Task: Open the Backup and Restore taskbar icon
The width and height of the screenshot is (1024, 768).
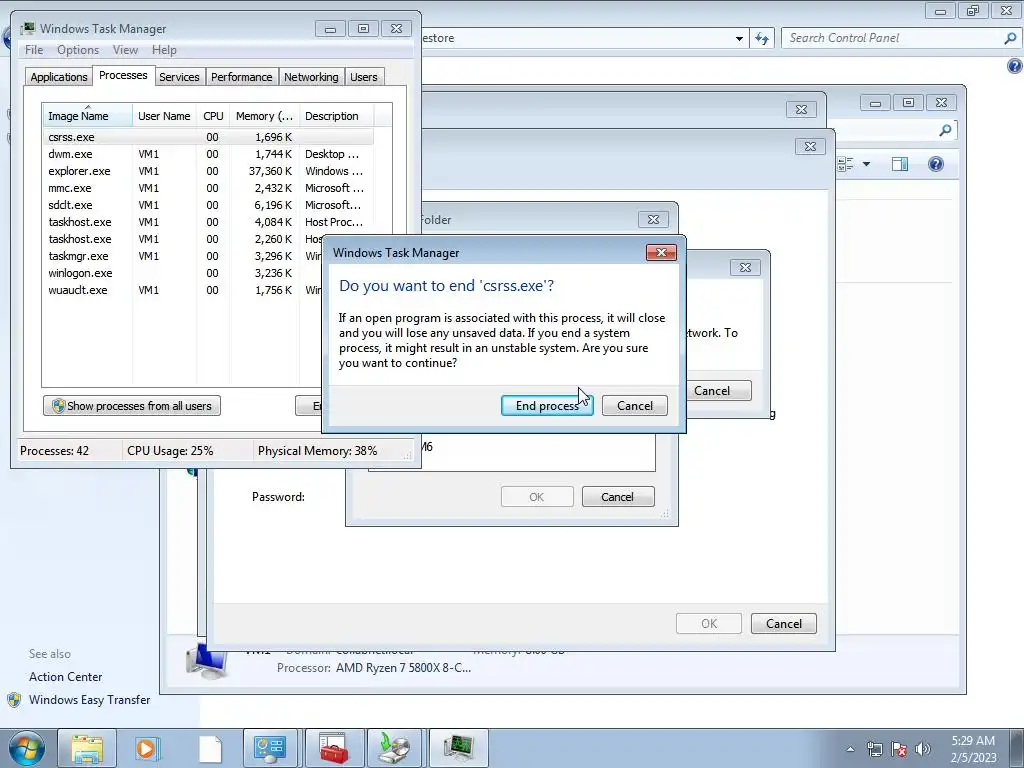Action: click(395, 748)
